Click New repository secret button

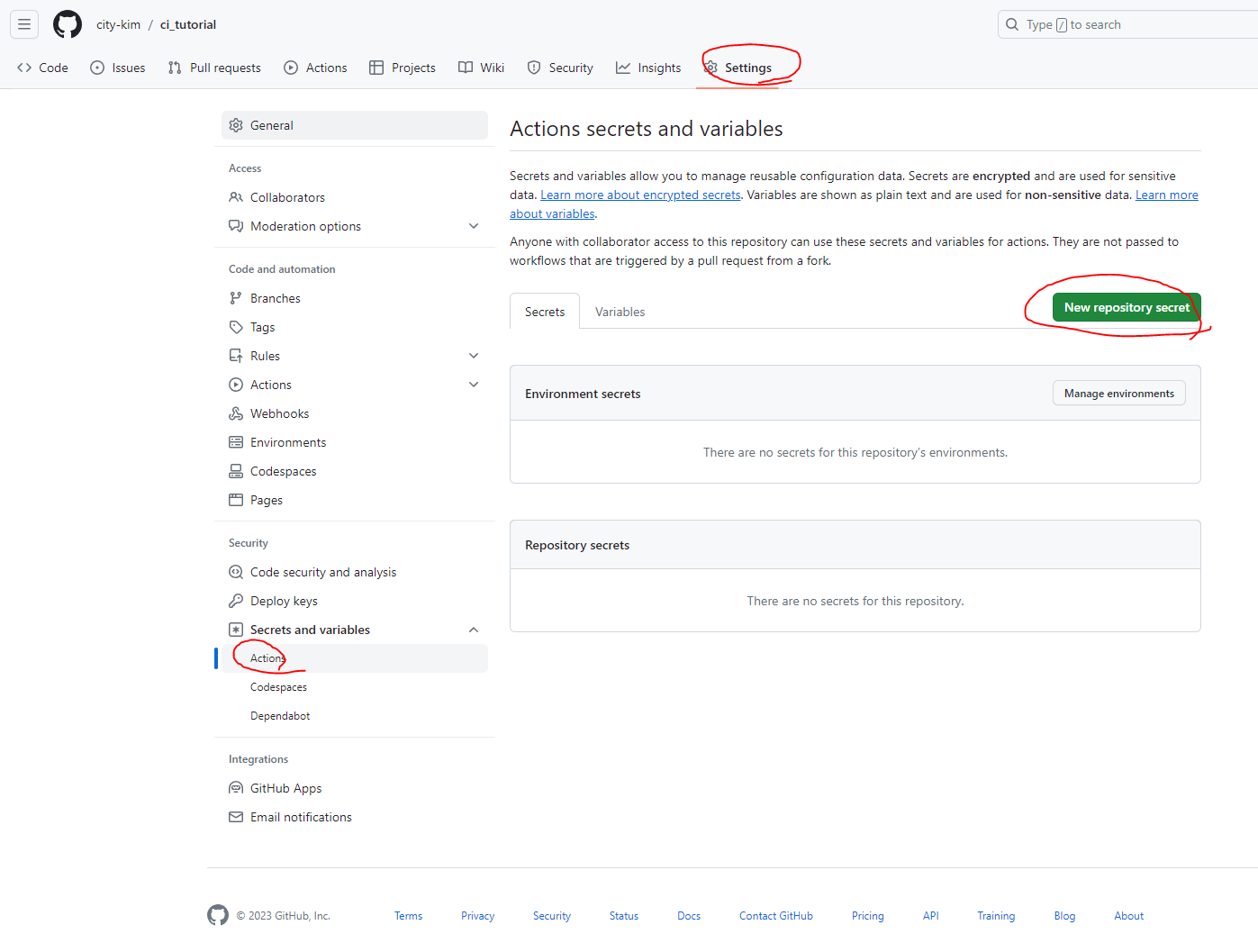click(x=1127, y=307)
